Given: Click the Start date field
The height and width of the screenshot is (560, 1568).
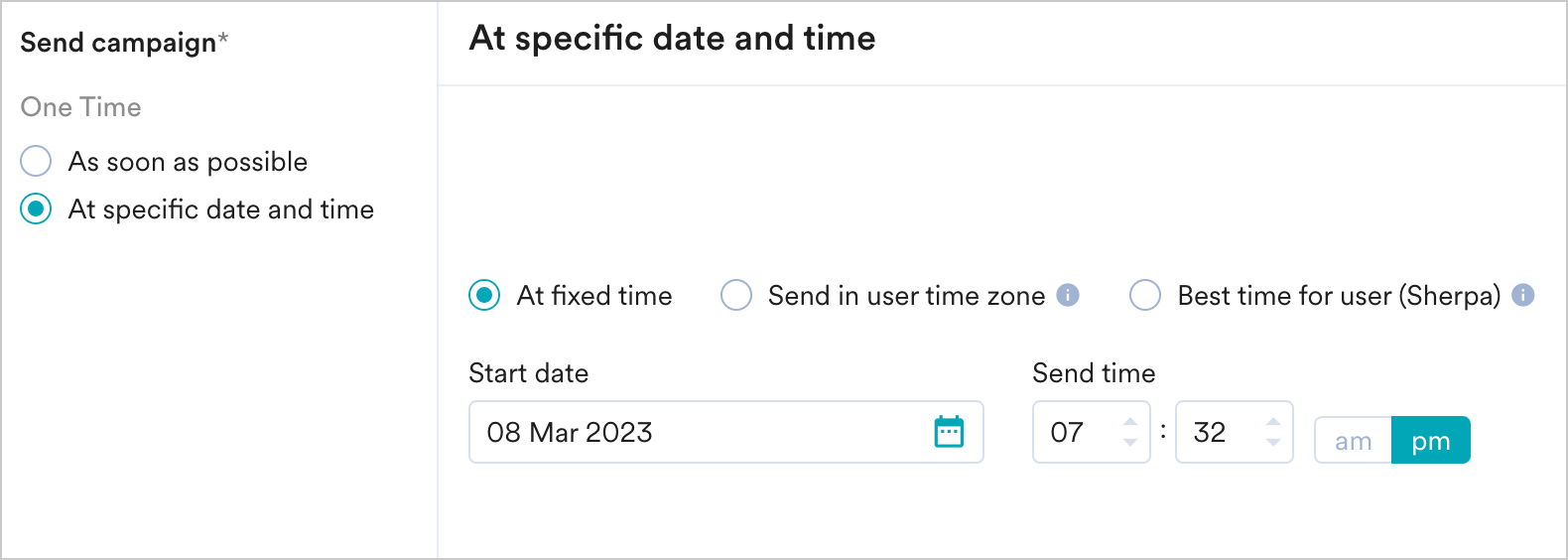Looking at the screenshot, I should 695,432.
